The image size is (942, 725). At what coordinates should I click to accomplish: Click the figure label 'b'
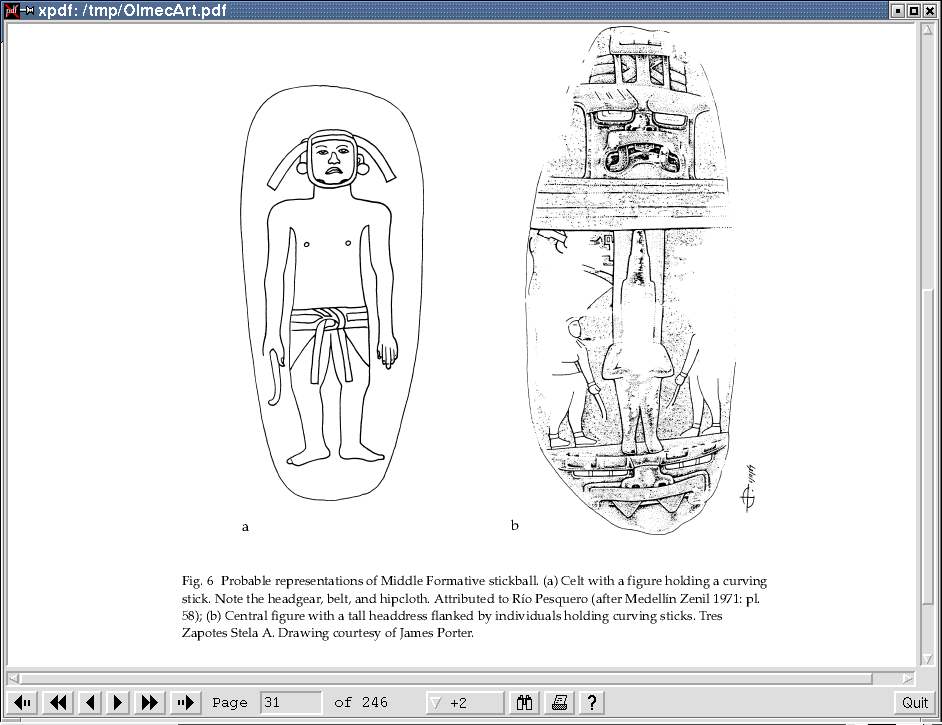[514, 525]
